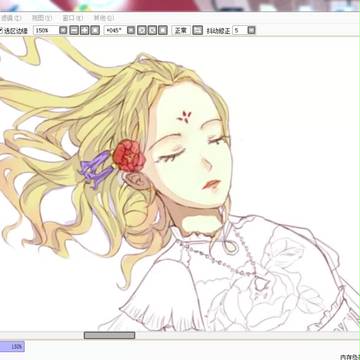Click the zoom out minus icon
The height and width of the screenshot is (360, 360).
(74, 30)
